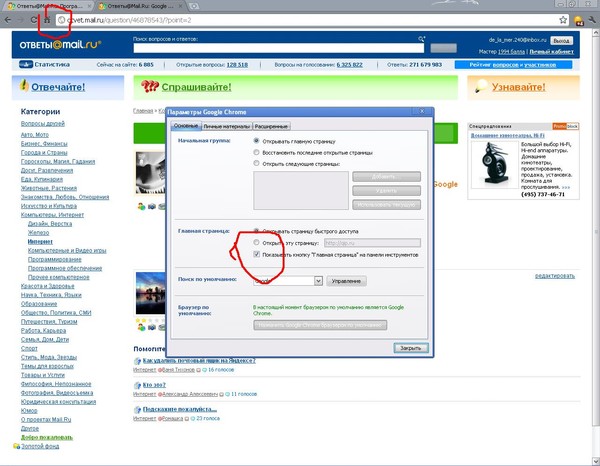Image resolution: width=600 pixels, height=466 pixels.
Task: Open the 'Авто, Мото' category
Action: point(35,135)
